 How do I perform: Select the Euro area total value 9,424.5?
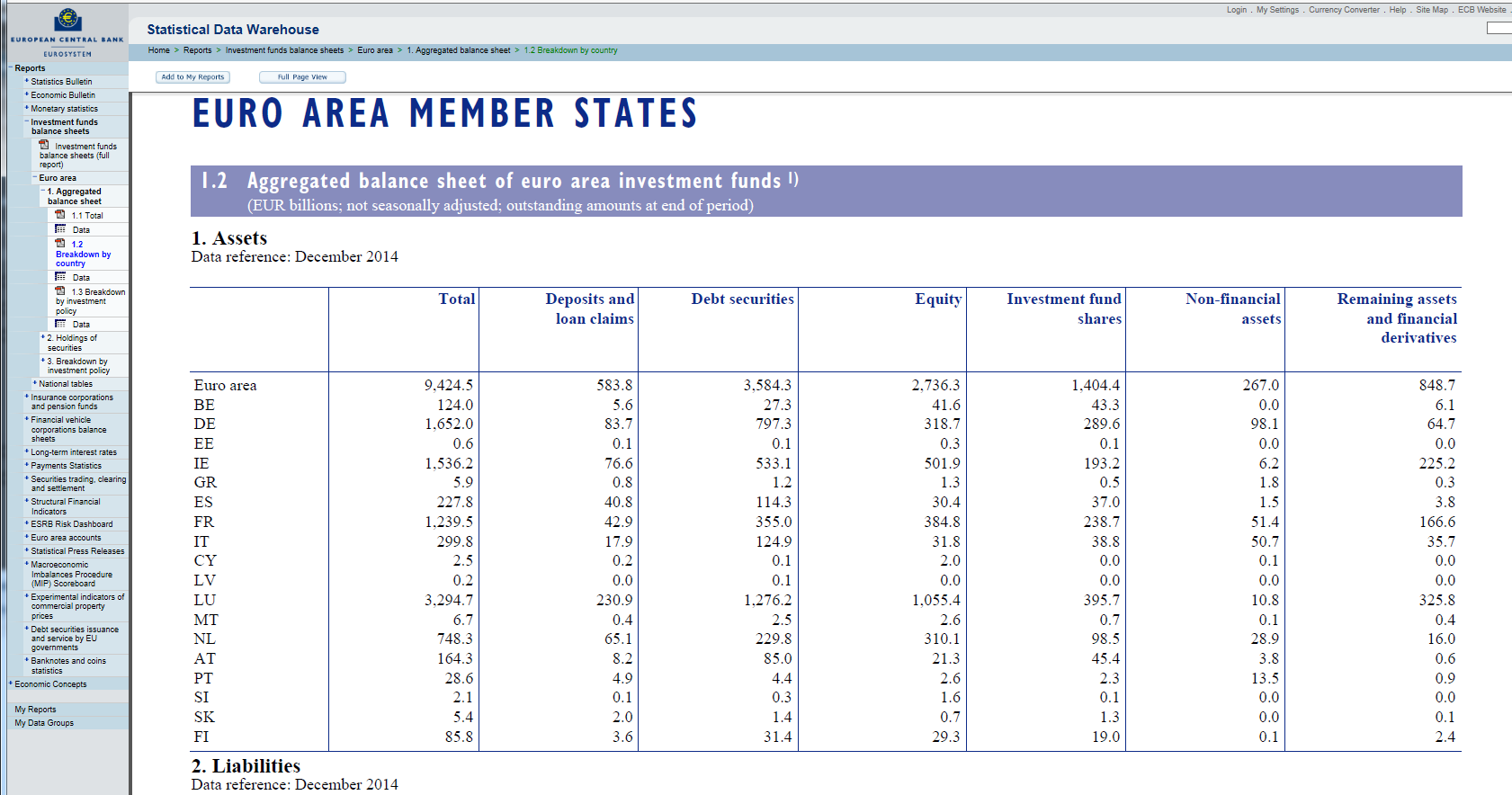pos(449,385)
